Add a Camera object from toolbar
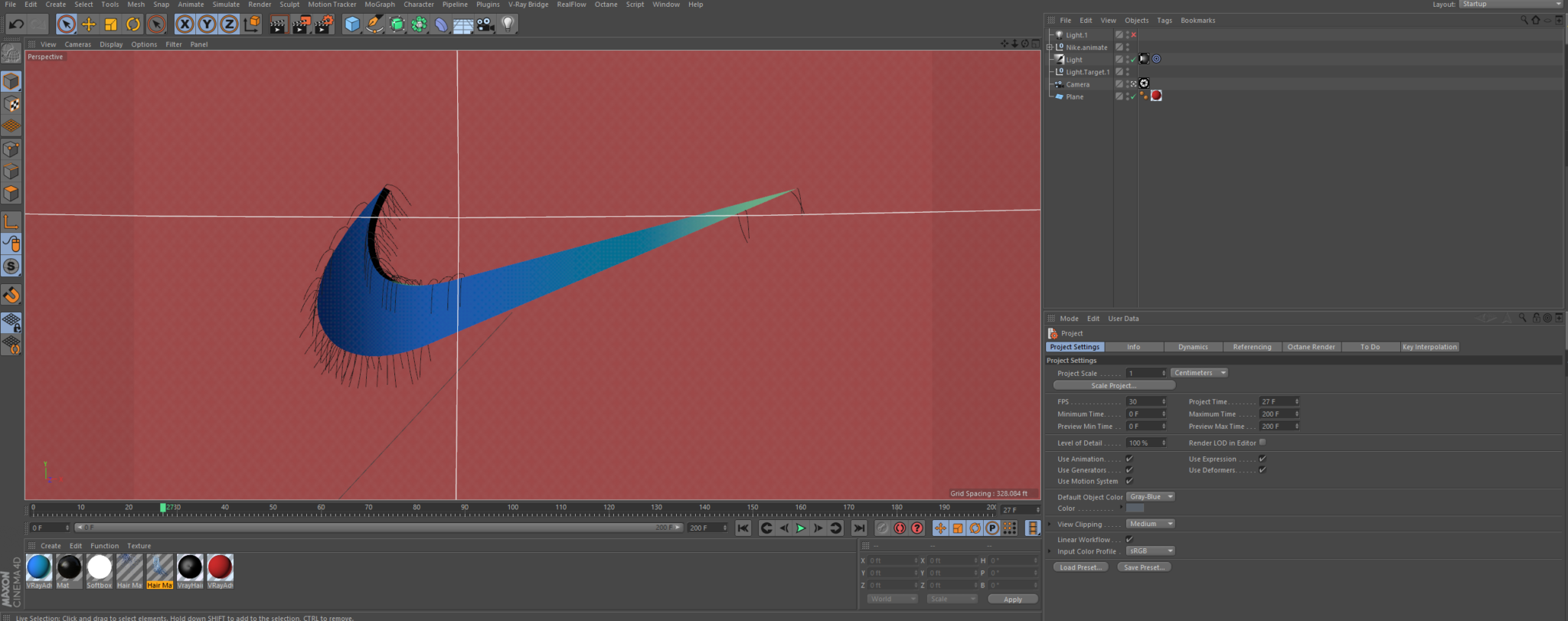The width and height of the screenshot is (1568, 621). pyautogui.click(x=485, y=25)
